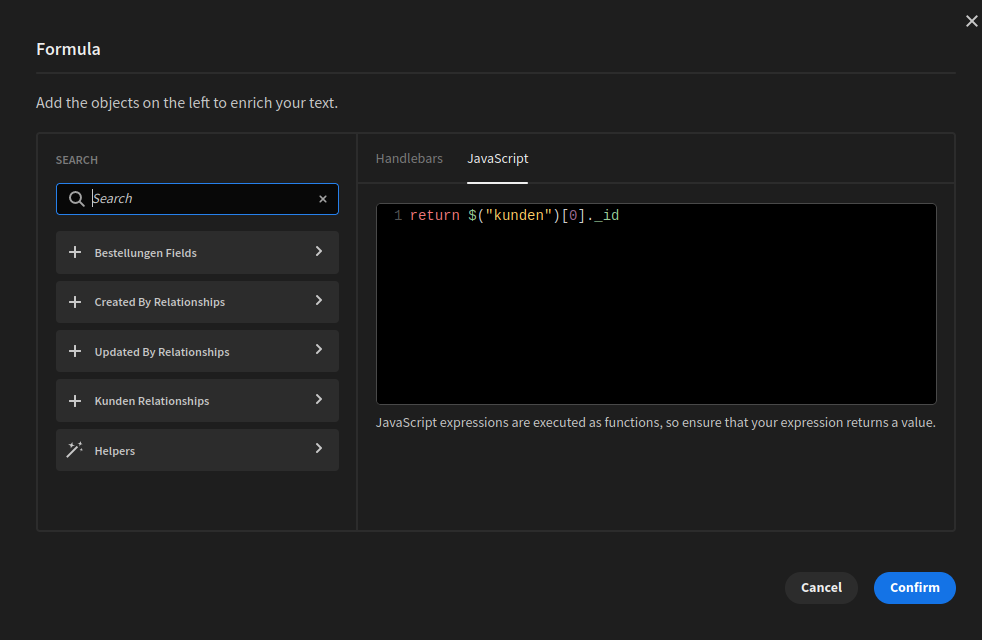Click the plus icon beside Bestellungen Fields
The height and width of the screenshot is (640, 982).
[x=75, y=253]
